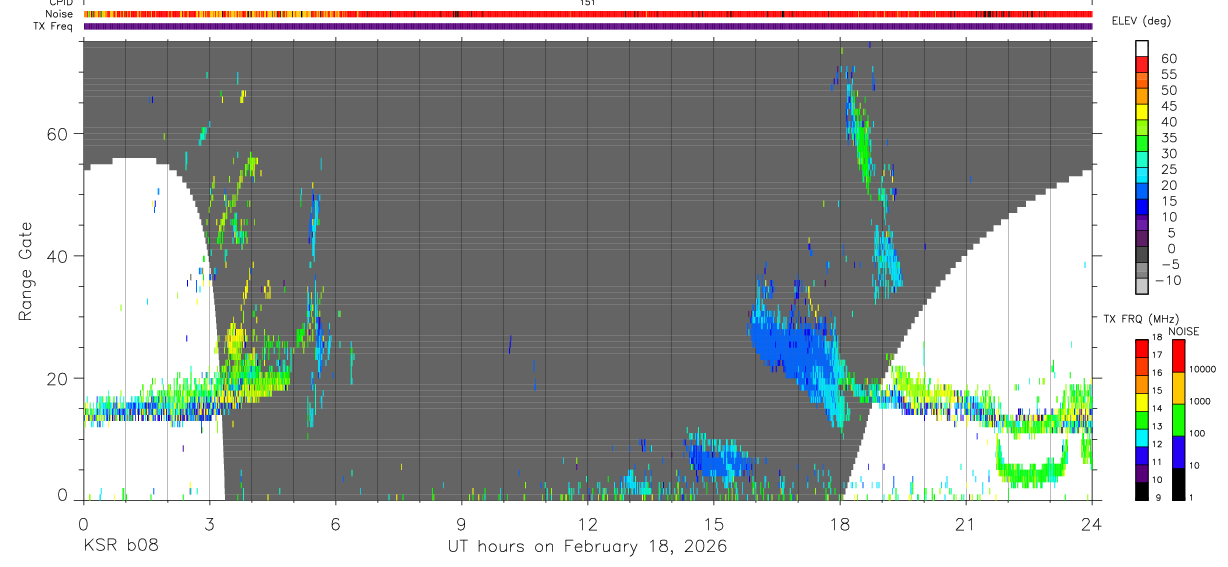Click the "17" value in the TX FRQ legend

1157,355
